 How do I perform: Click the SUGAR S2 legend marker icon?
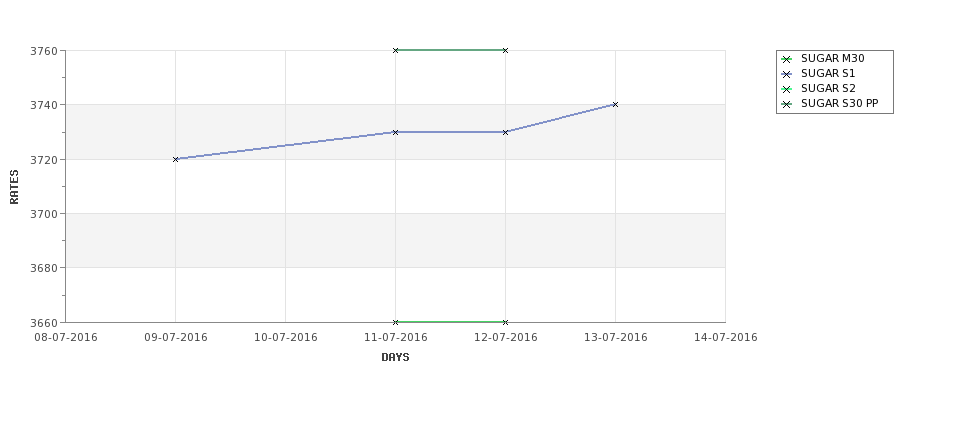[x=786, y=89]
